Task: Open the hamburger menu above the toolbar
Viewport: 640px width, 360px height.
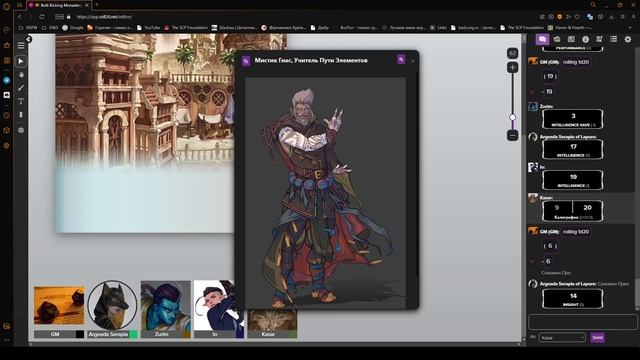Action: [x=21, y=46]
